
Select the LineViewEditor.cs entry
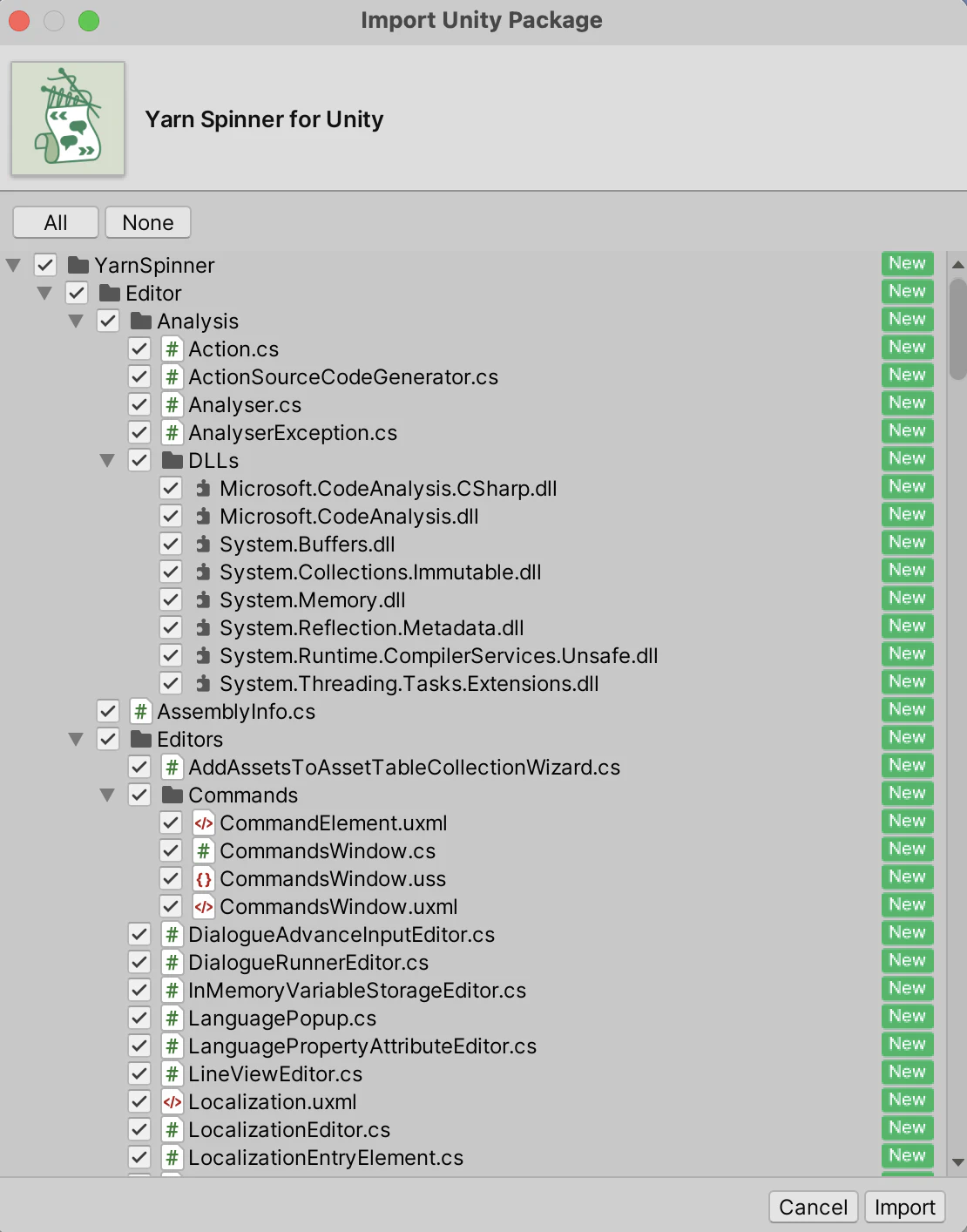point(275,1074)
